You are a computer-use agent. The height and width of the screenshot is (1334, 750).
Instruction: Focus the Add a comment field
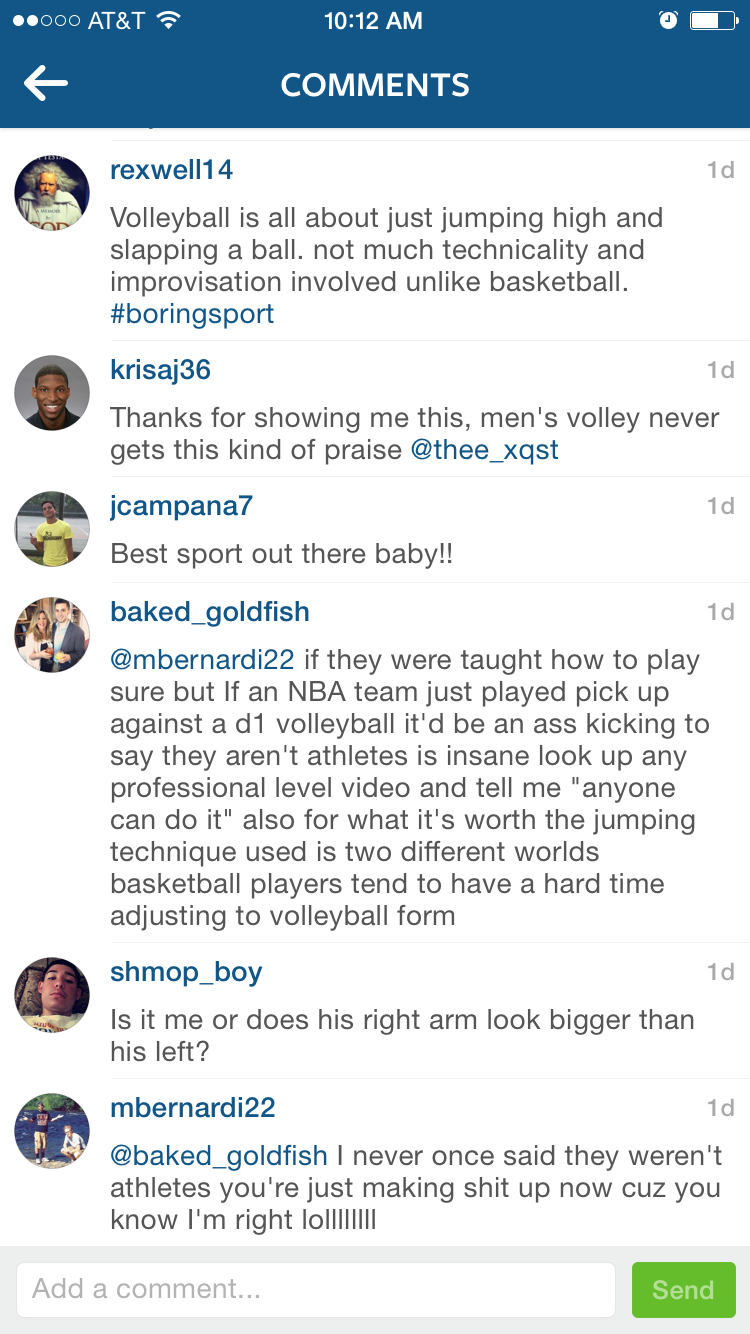click(315, 1290)
